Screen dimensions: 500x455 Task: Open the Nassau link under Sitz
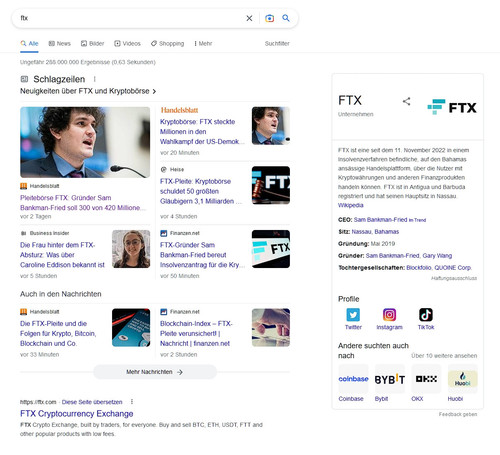pyautogui.click(x=361, y=232)
